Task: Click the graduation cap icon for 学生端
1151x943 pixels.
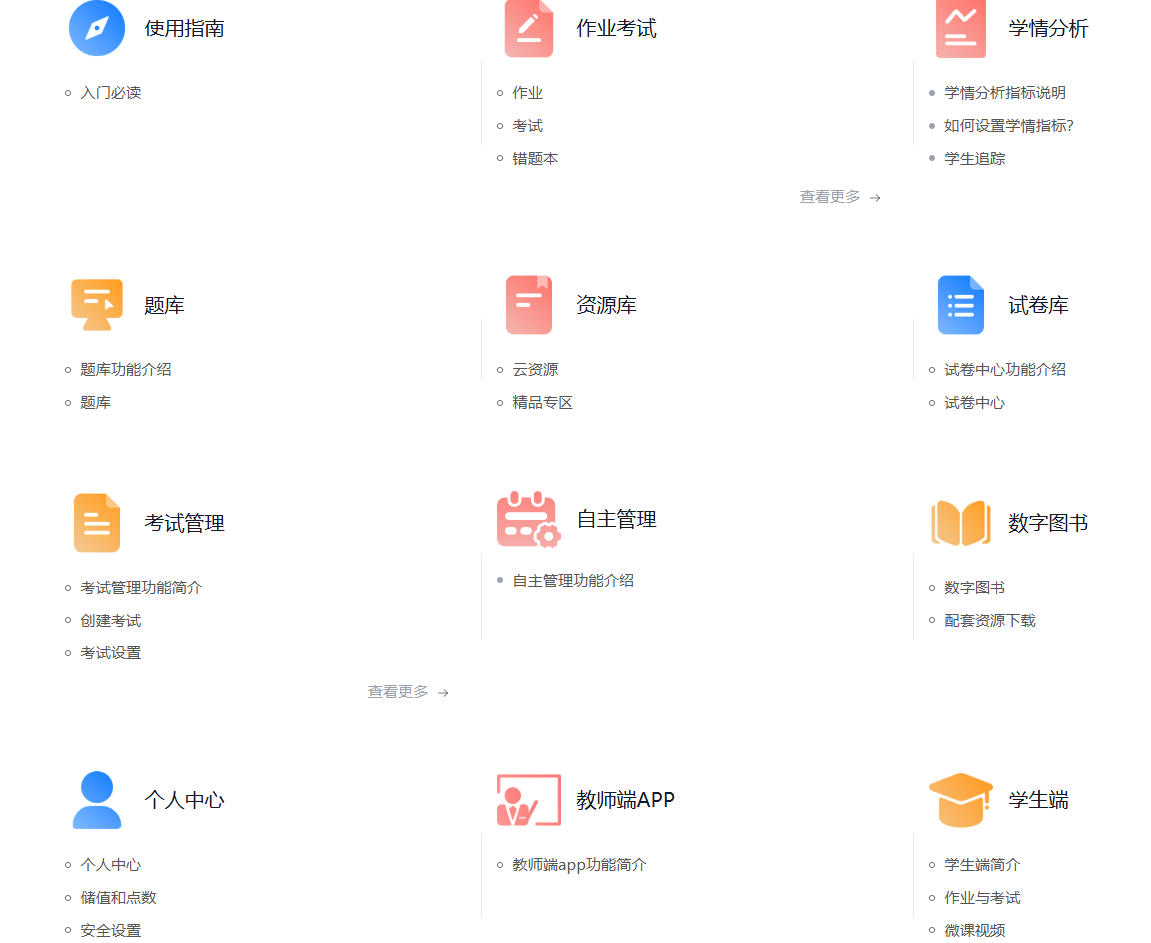Action: (961, 800)
